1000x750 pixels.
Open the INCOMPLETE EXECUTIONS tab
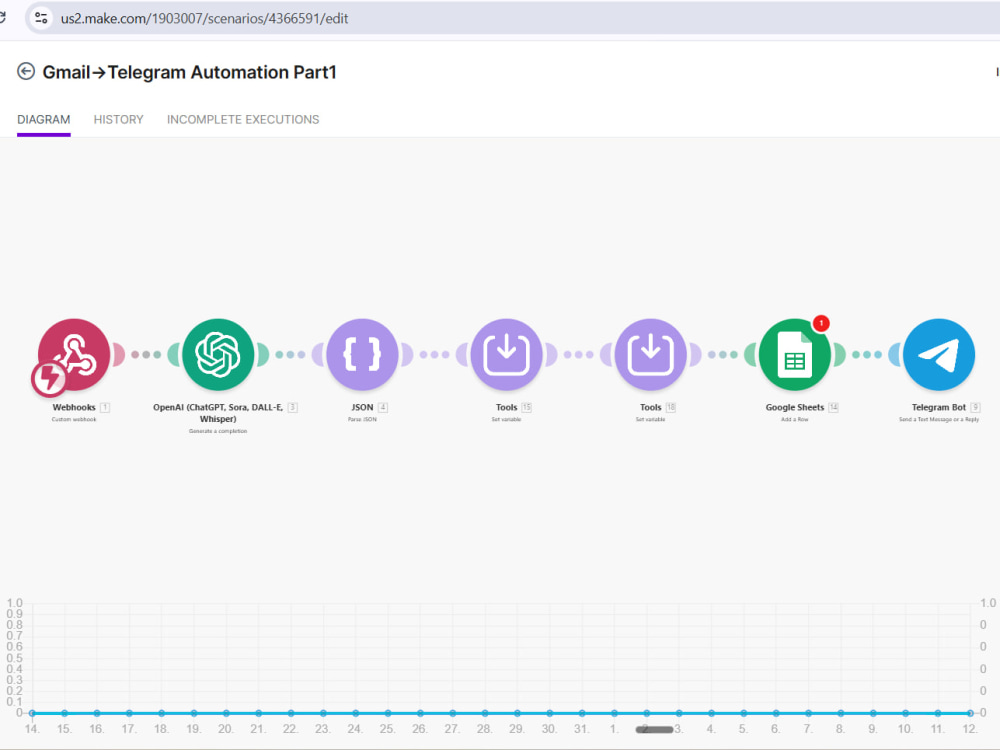click(243, 119)
